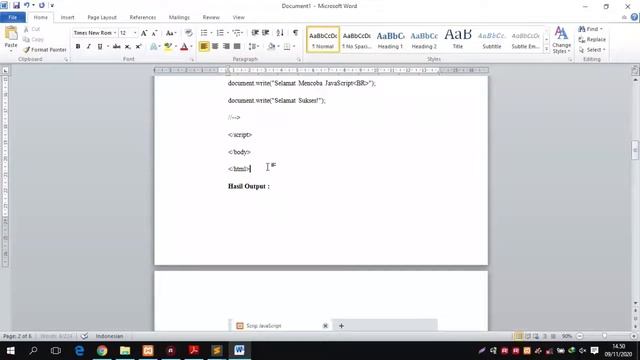Click Undo icon in Quick Access Toolbar

pos(27,6)
